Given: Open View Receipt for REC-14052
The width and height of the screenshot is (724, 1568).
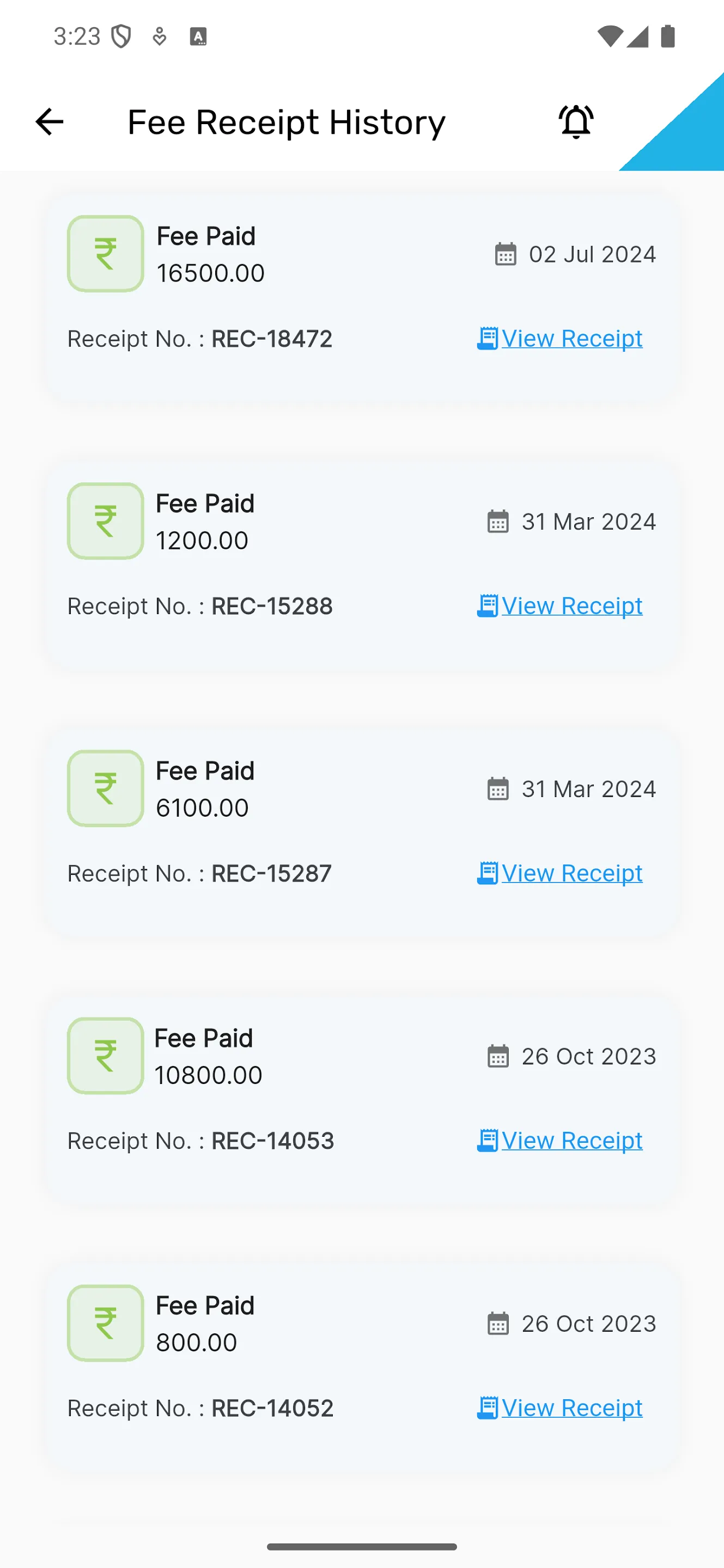Looking at the screenshot, I should point(559,1407).
